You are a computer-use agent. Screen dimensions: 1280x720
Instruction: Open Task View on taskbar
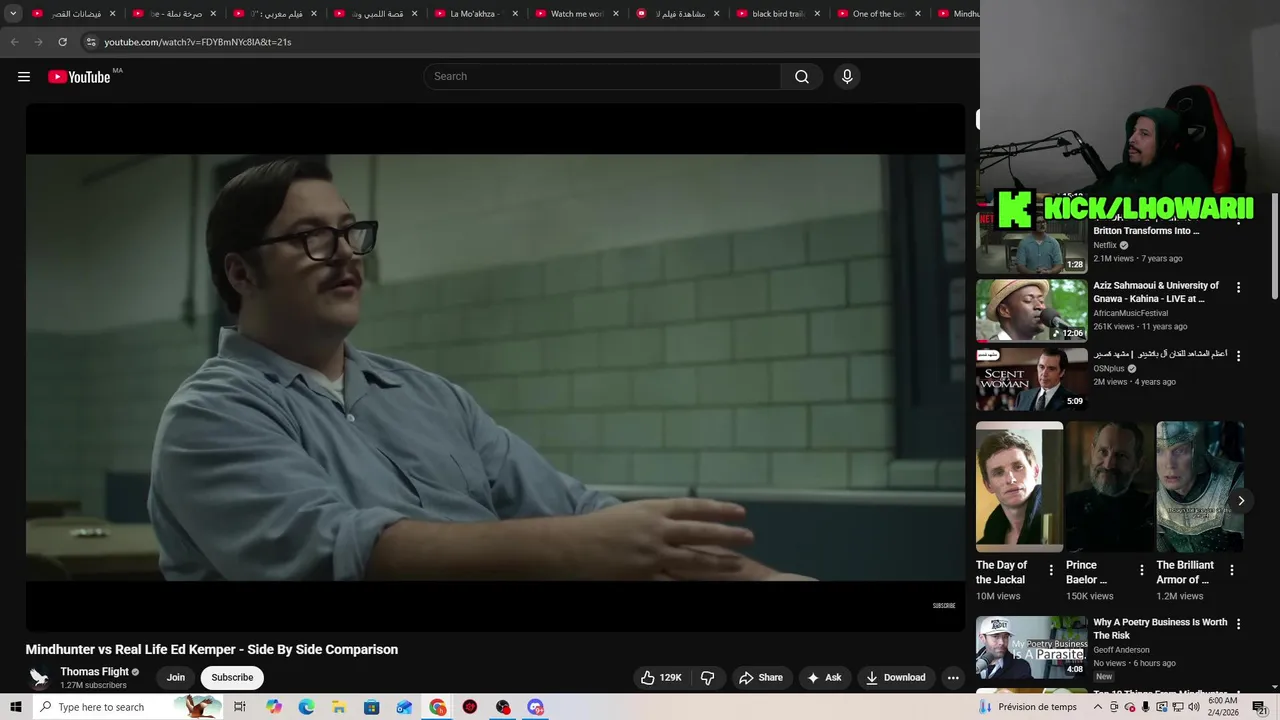point(240,707)
